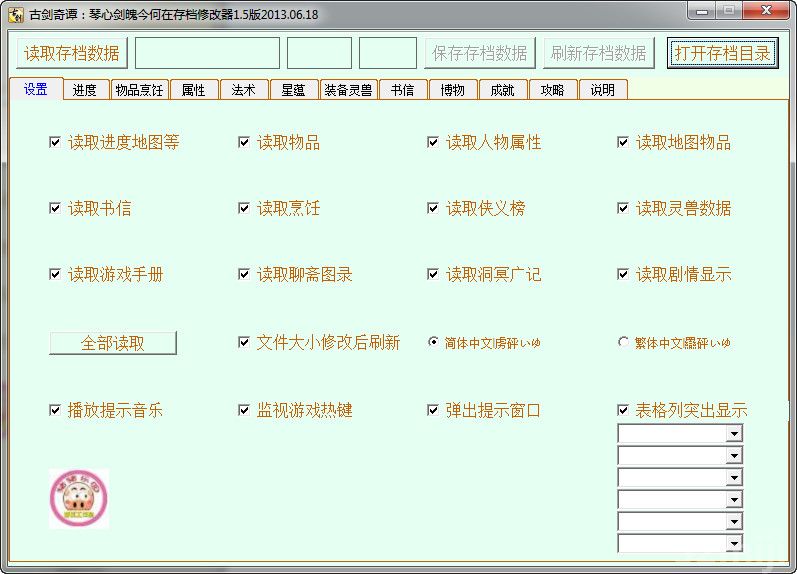
Task: Expand the first dropdown under 表格列突出显示
Action: 734,433
